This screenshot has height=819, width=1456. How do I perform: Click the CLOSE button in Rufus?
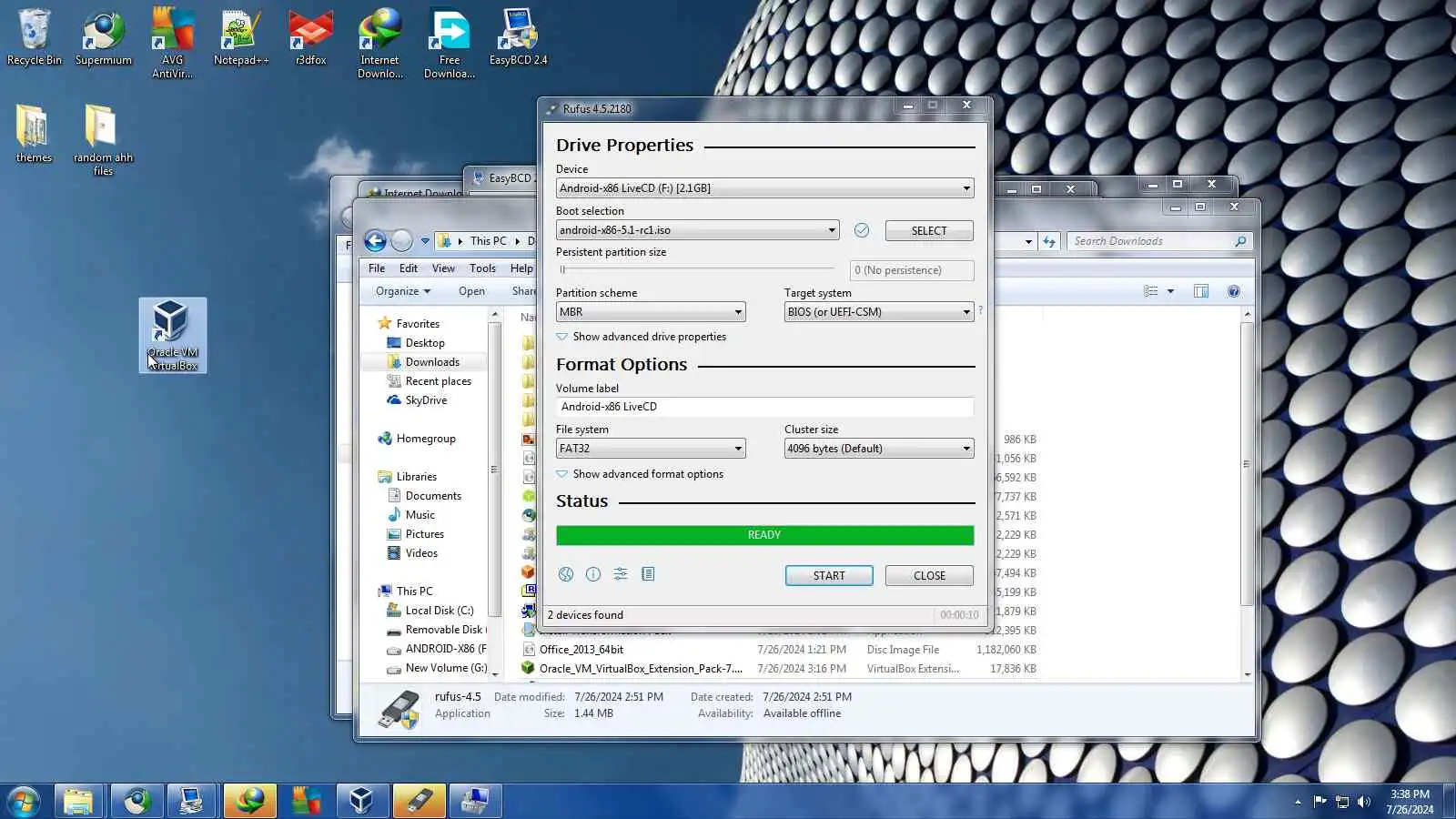[929, 576]
